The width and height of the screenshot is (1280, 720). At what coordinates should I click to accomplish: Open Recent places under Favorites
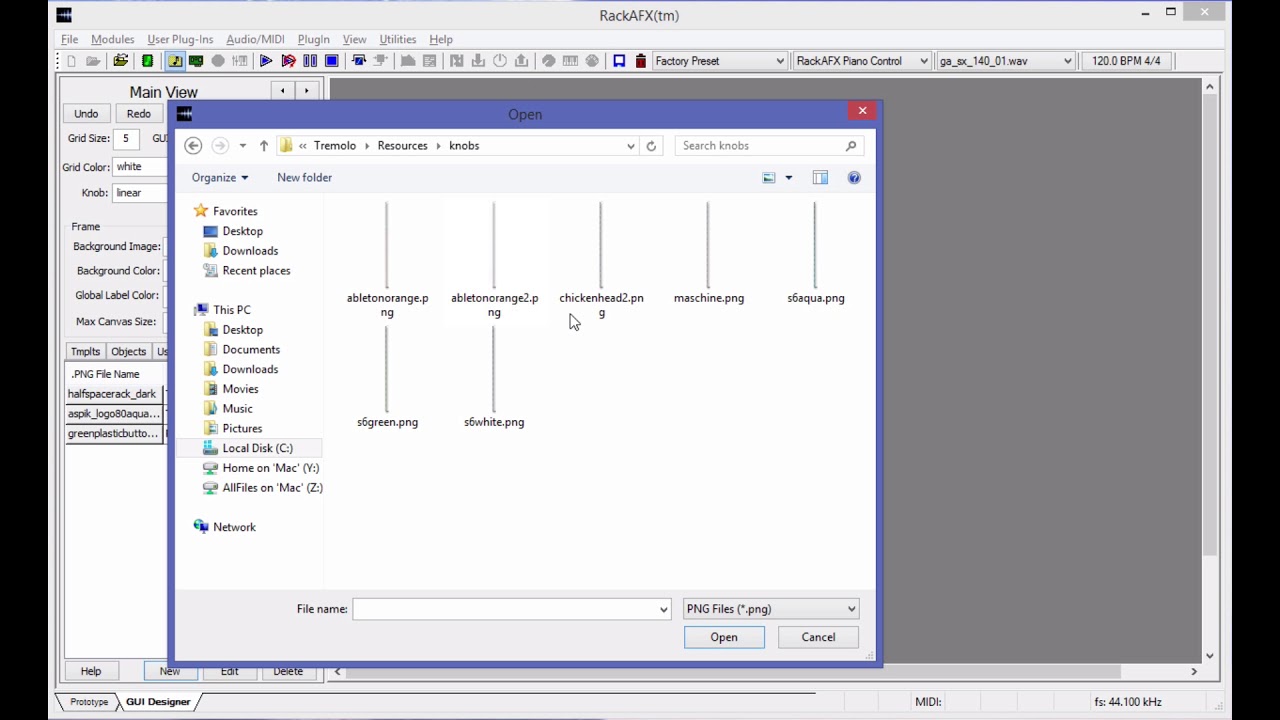[256, 271]
